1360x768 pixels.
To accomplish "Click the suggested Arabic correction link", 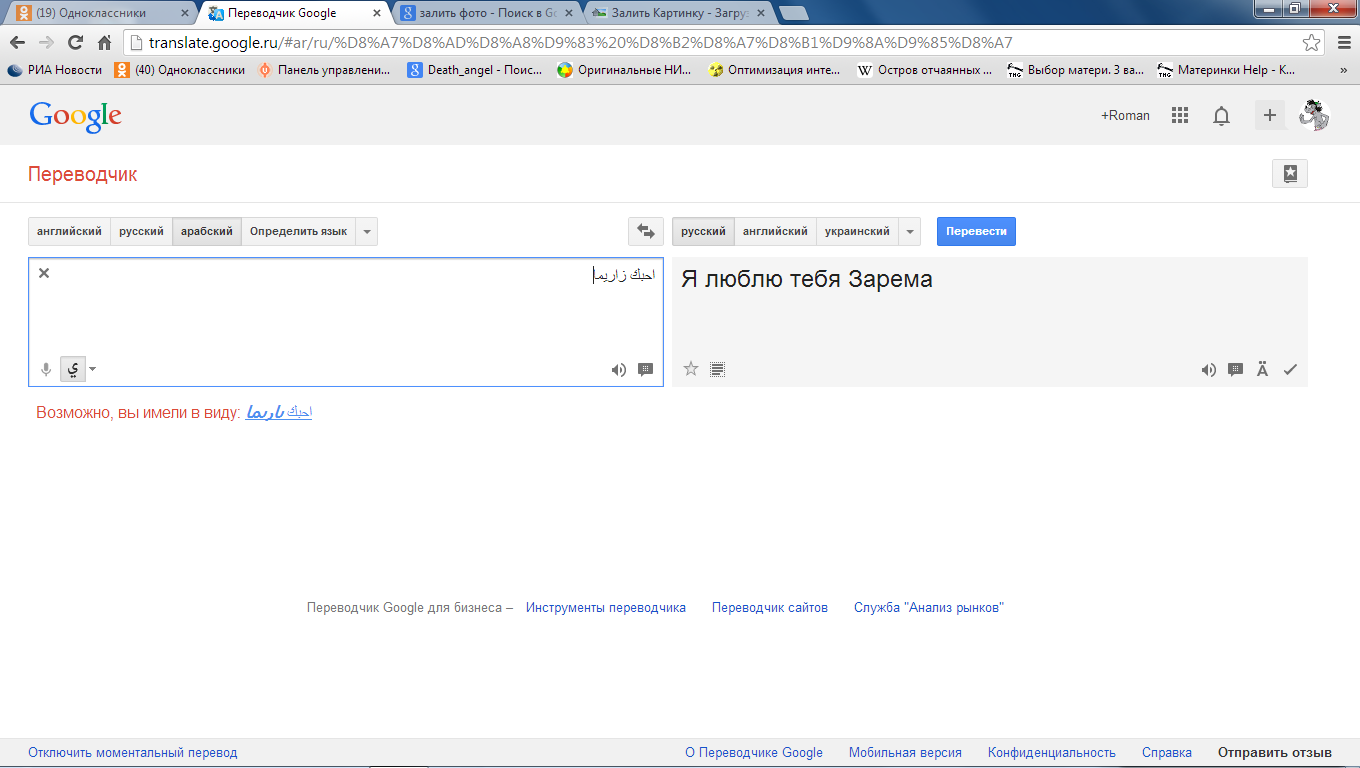I will (x=279, y=412).
